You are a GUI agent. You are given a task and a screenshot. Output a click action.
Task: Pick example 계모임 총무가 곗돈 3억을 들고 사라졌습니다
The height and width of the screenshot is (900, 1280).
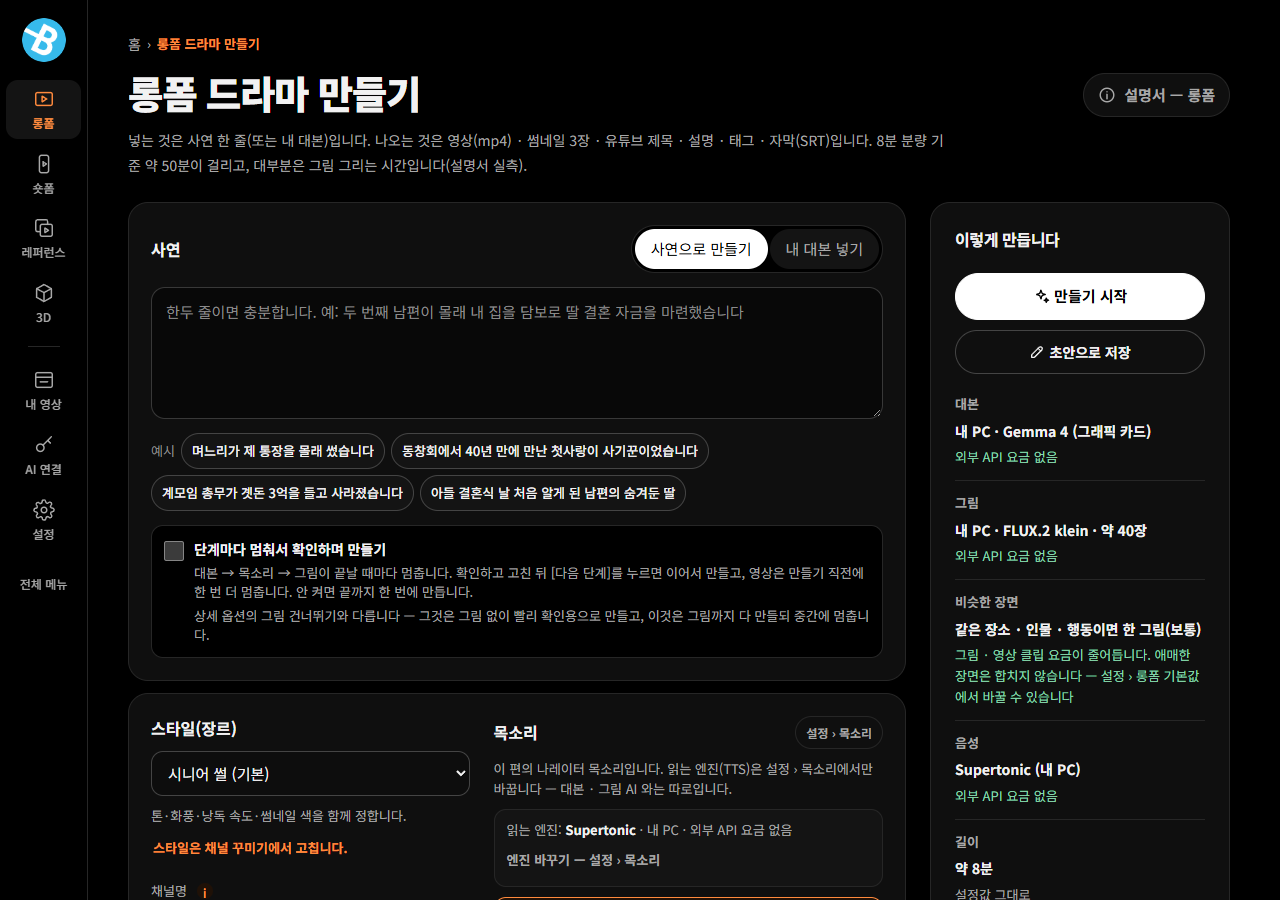282,493
